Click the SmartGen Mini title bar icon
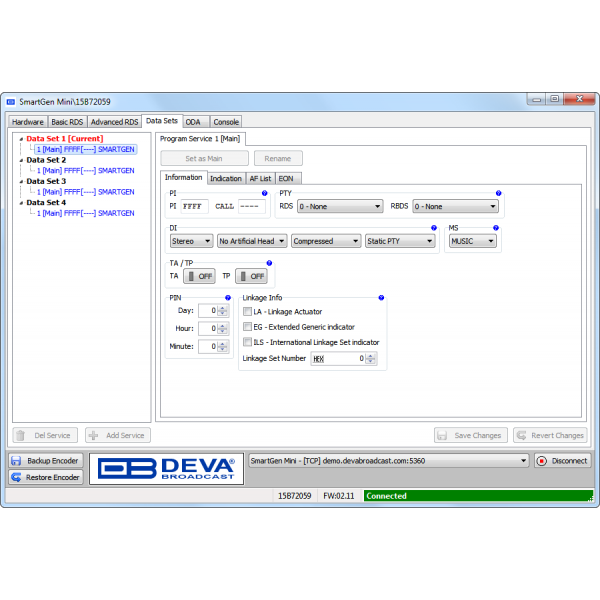 (11, 102)
